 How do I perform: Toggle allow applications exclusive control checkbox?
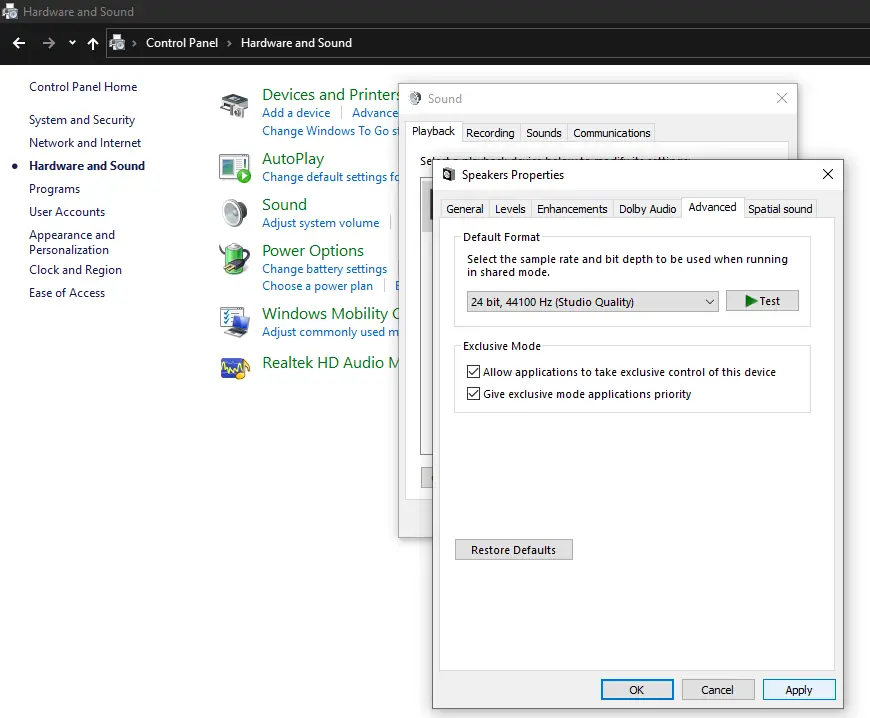point(473,372)
